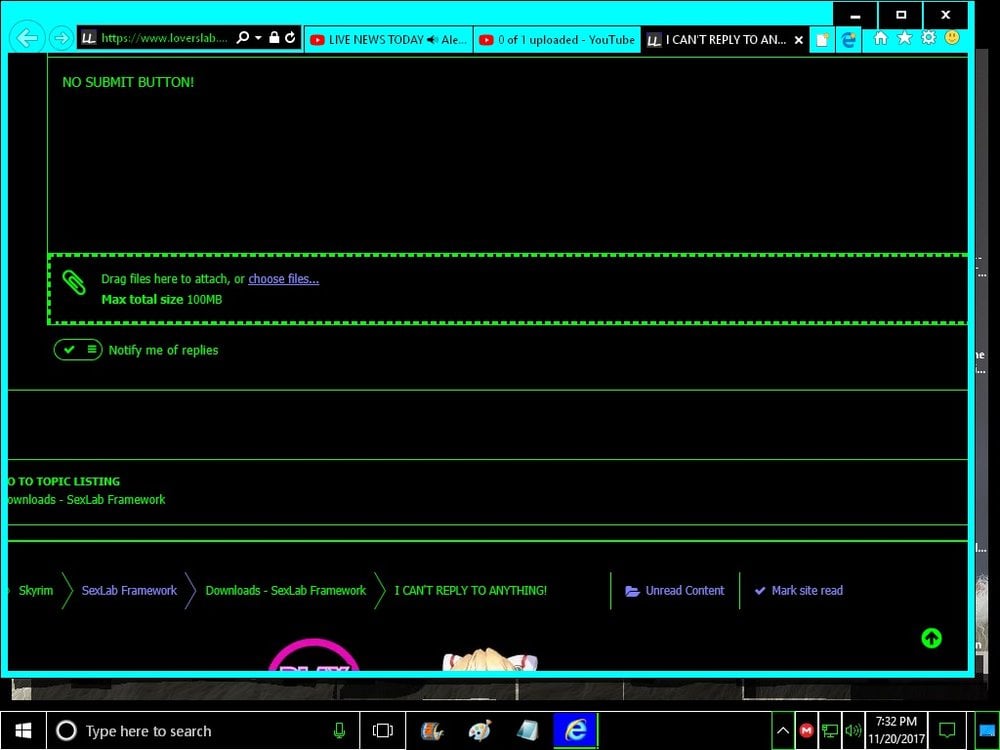1000x750 pixels.
Task: Open the notepad-like taskbar app icon
Action: click(528, 731)
